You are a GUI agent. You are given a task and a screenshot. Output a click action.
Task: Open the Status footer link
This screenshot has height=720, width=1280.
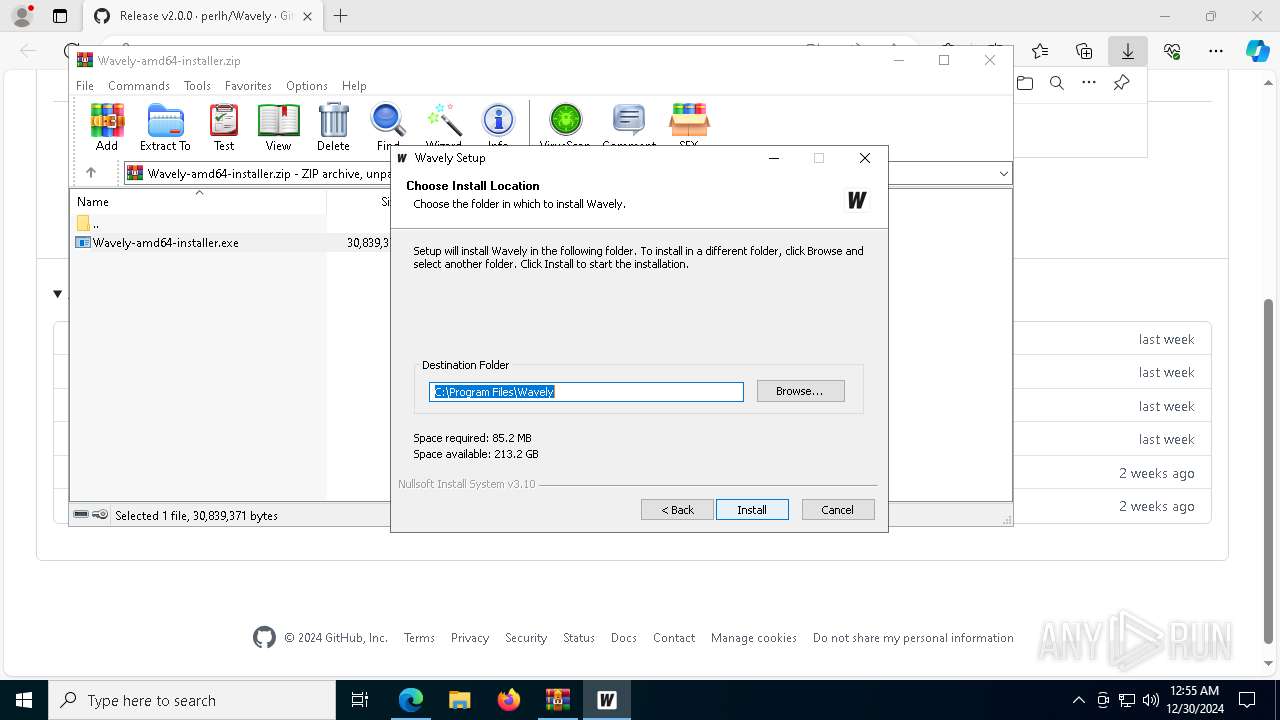coord(579,638)
